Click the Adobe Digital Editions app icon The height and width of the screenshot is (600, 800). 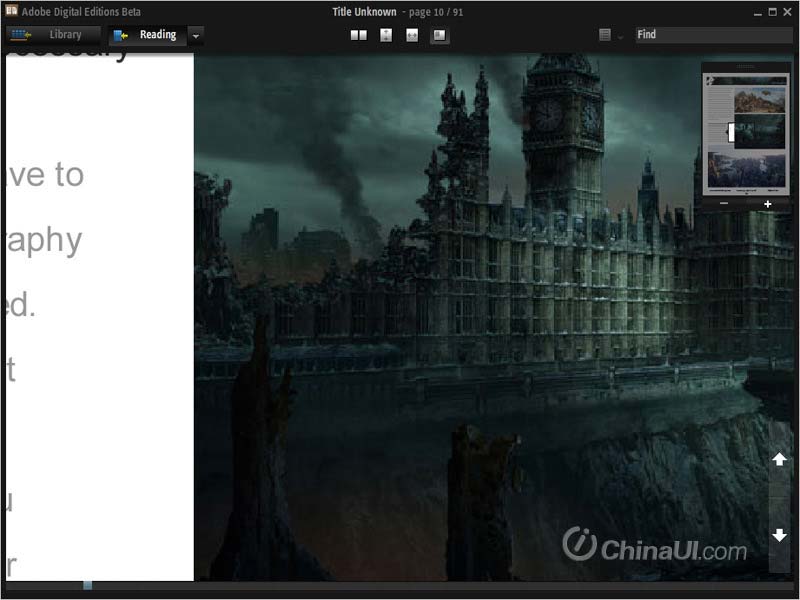[x=11, y=10]
